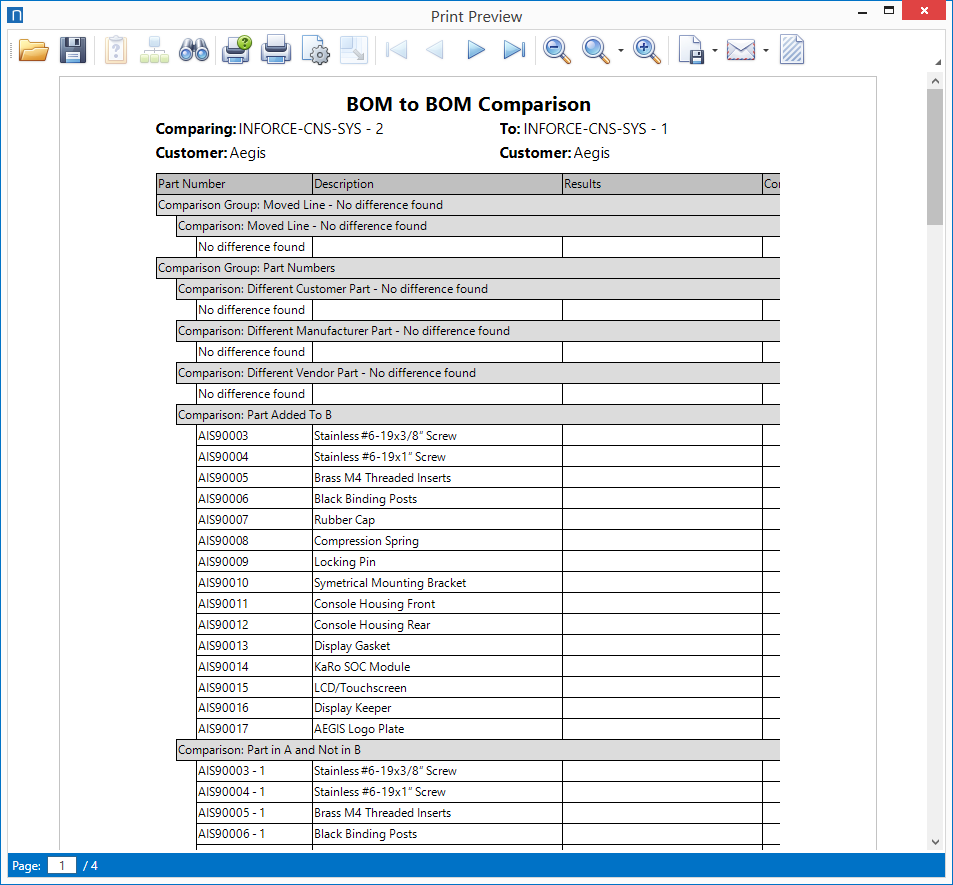Open the send via e-mail dropdown arrow
Viewport: 953px width, 885px height.
click(765, 51)
